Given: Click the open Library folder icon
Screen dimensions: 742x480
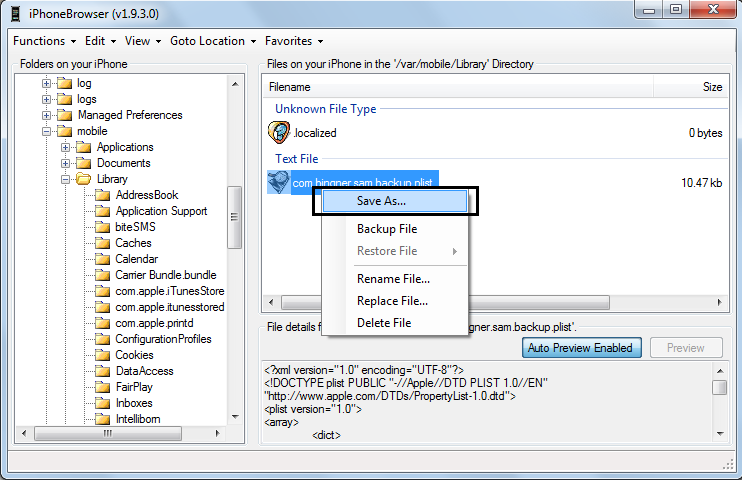Looking at the screenshot, I should [x=84, y=179].
